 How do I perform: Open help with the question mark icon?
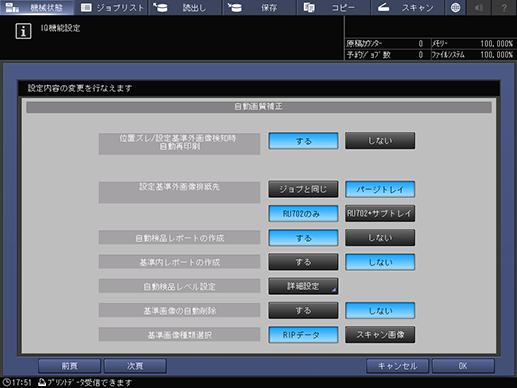504,7
